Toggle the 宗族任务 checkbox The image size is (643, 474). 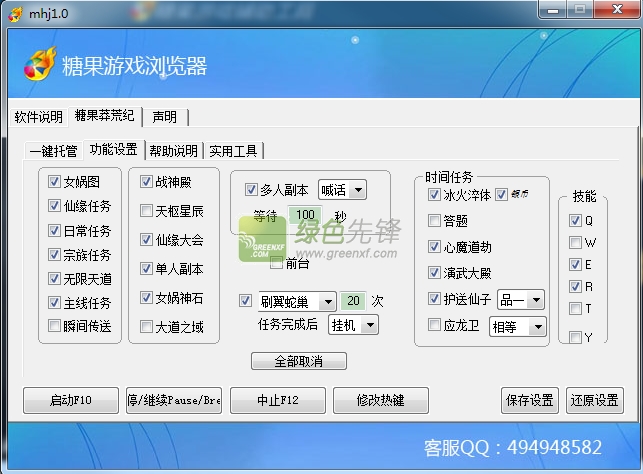click(54, 254)
